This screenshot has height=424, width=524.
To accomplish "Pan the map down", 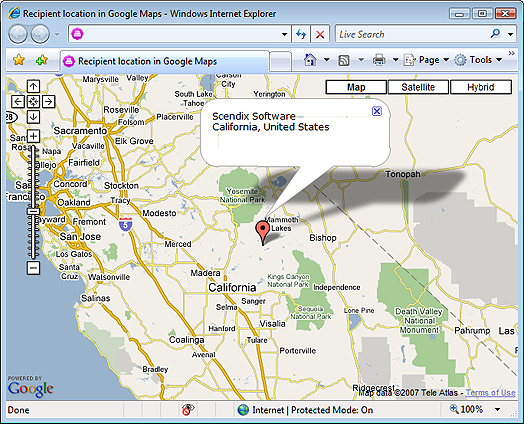I will click(x=33, y=117).
